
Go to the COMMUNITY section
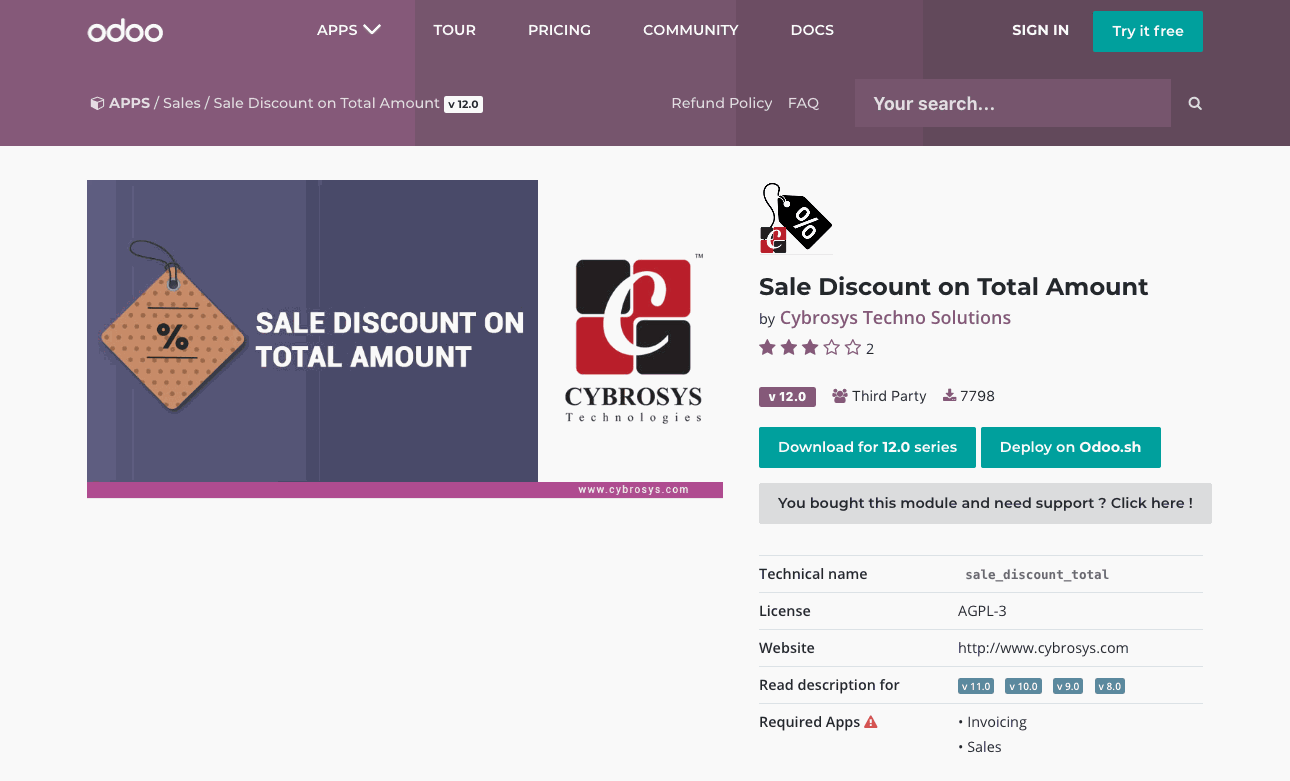[x=690, y=30]
